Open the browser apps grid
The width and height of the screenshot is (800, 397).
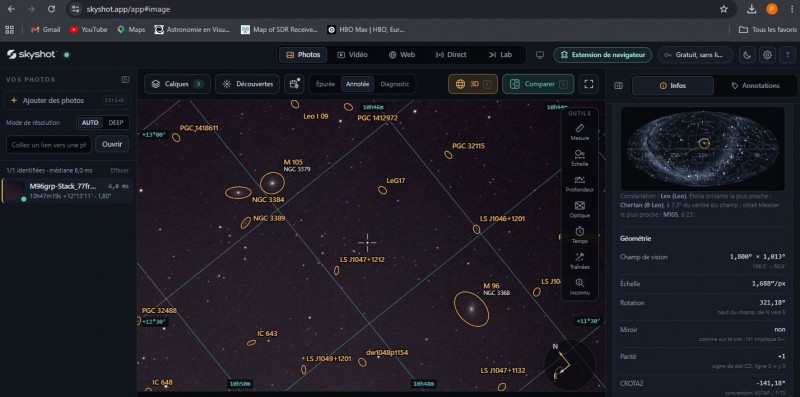(9, 30)
